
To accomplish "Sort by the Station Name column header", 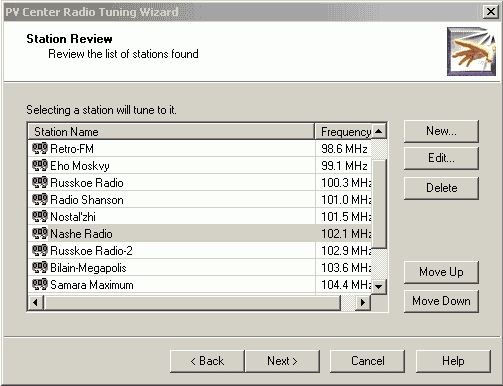I will (171, 132).
